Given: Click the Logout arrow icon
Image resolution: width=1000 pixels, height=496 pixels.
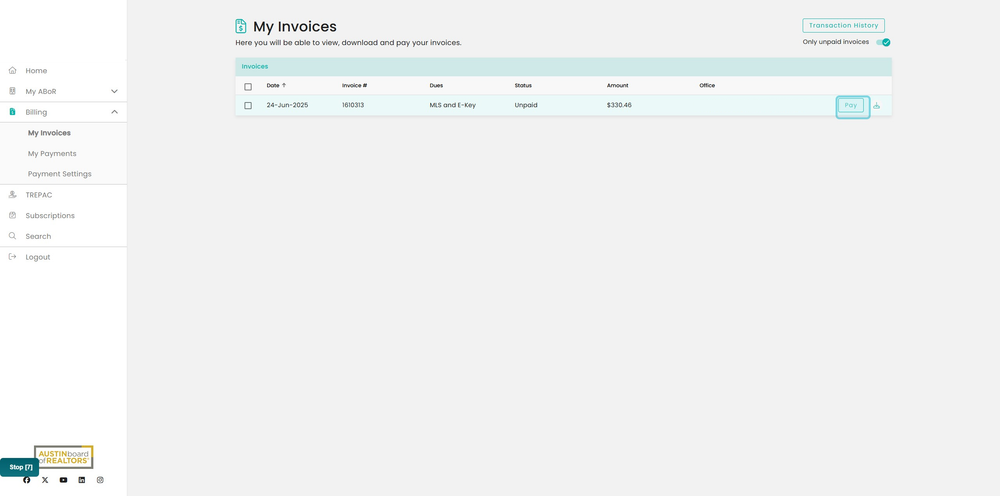Looking at the screenshot, I should click(x=12, y=257).
